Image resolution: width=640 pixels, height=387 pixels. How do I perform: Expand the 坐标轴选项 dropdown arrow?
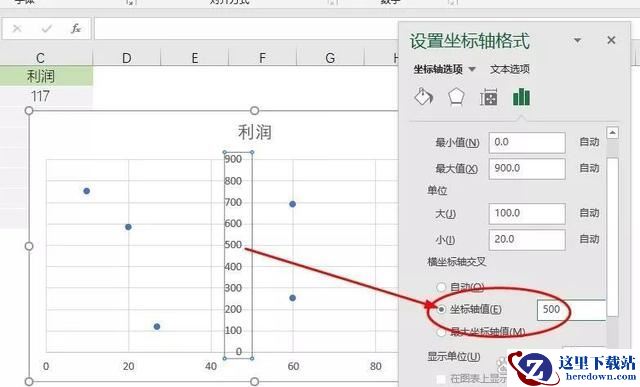472,69
